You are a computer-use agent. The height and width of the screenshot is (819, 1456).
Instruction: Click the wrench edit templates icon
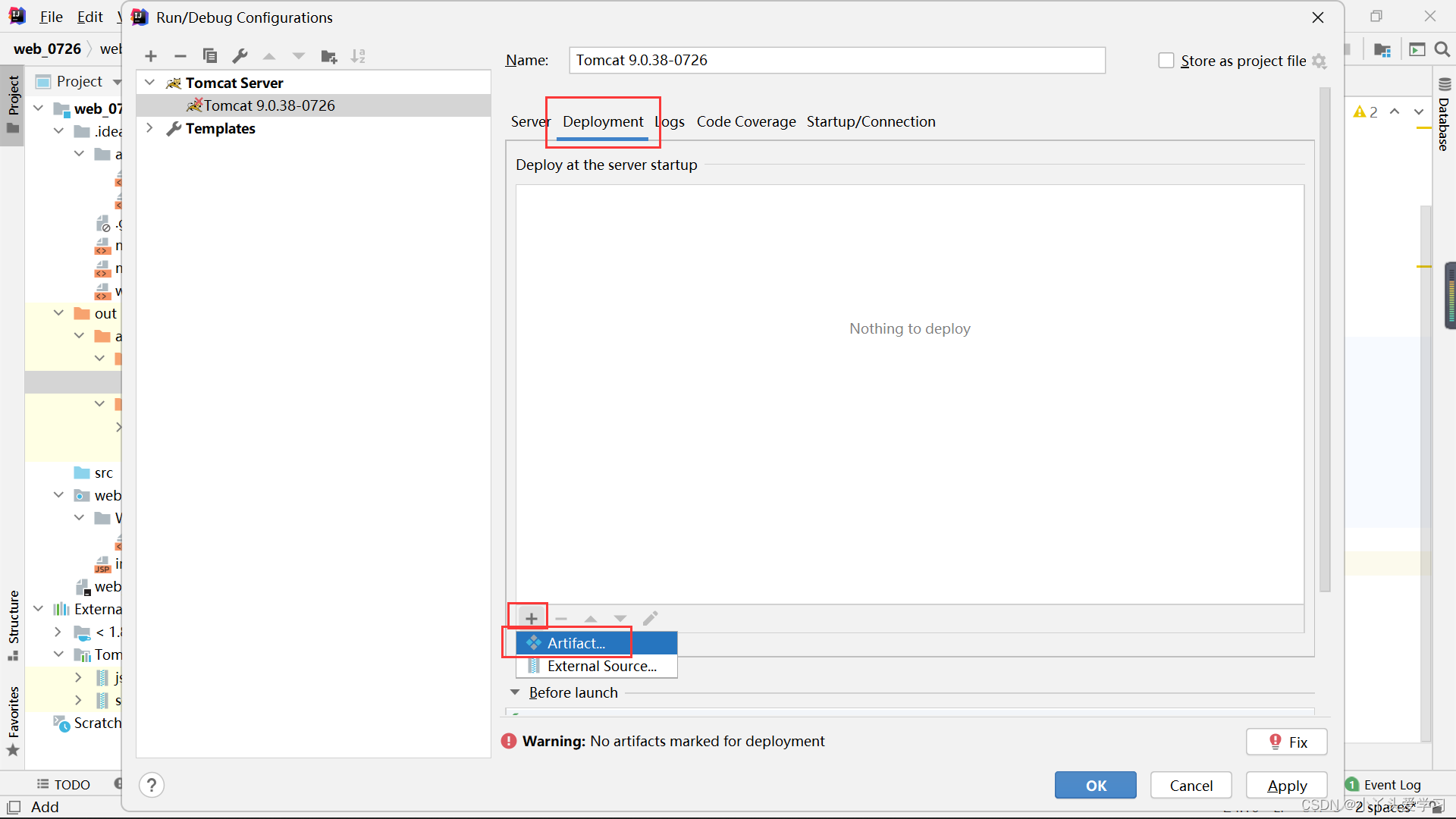[240, 56]
